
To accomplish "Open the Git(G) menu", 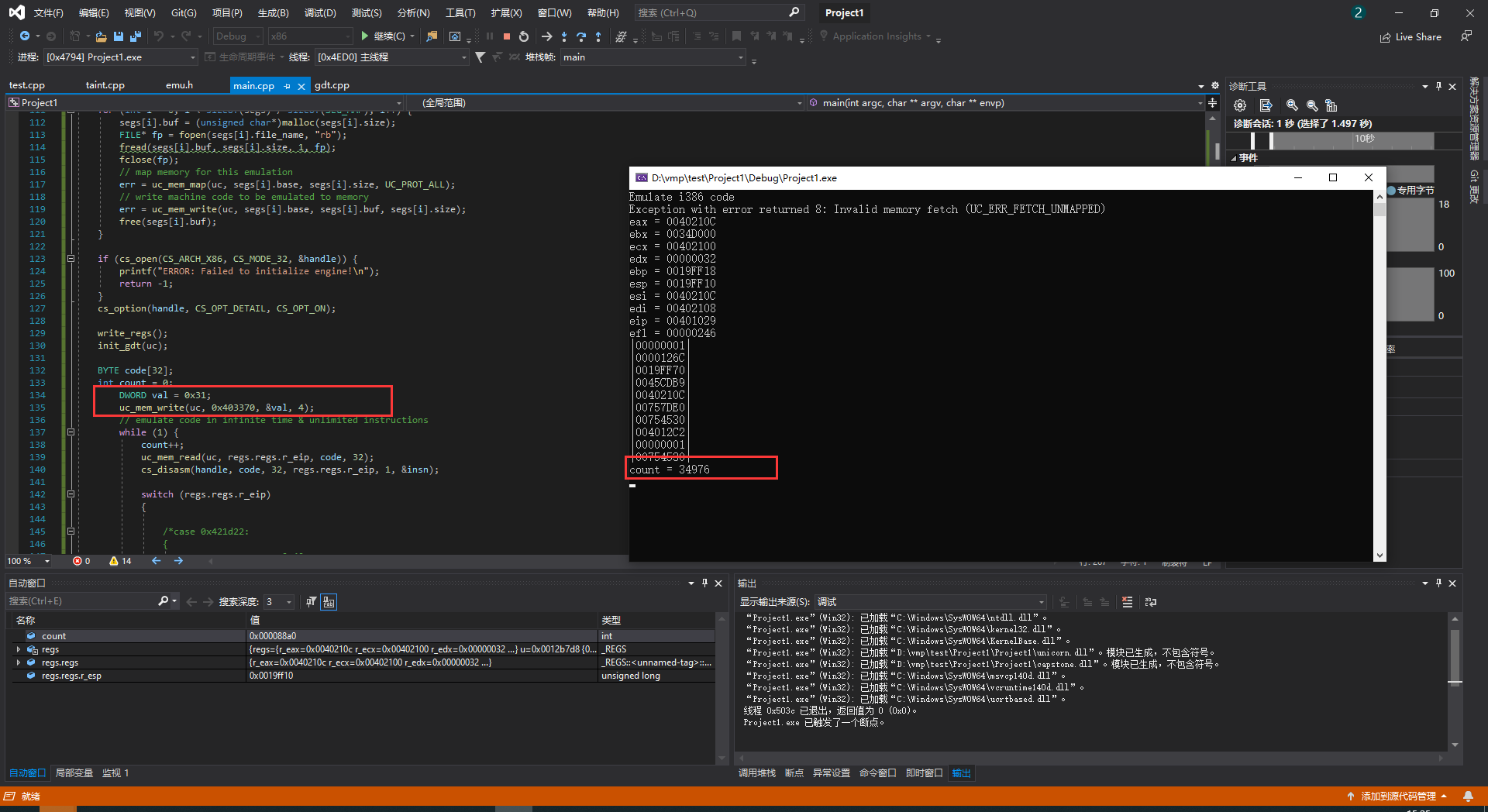I will coord(184,13).
